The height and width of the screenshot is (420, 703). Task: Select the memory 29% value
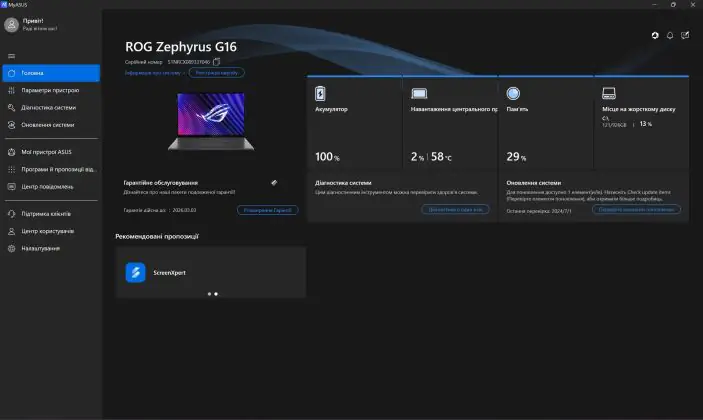516,156
